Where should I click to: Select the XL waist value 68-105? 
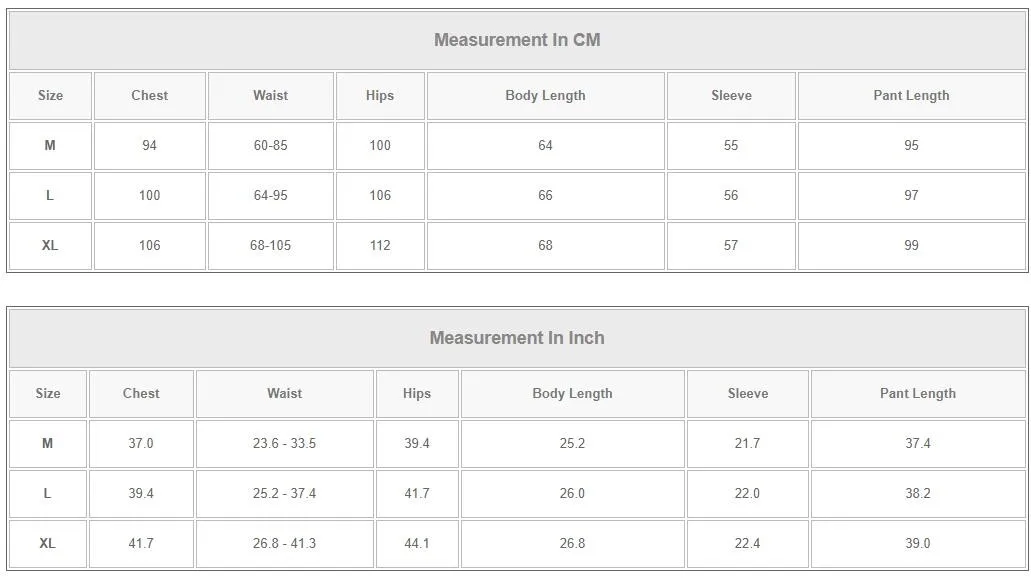click(270, 246)
